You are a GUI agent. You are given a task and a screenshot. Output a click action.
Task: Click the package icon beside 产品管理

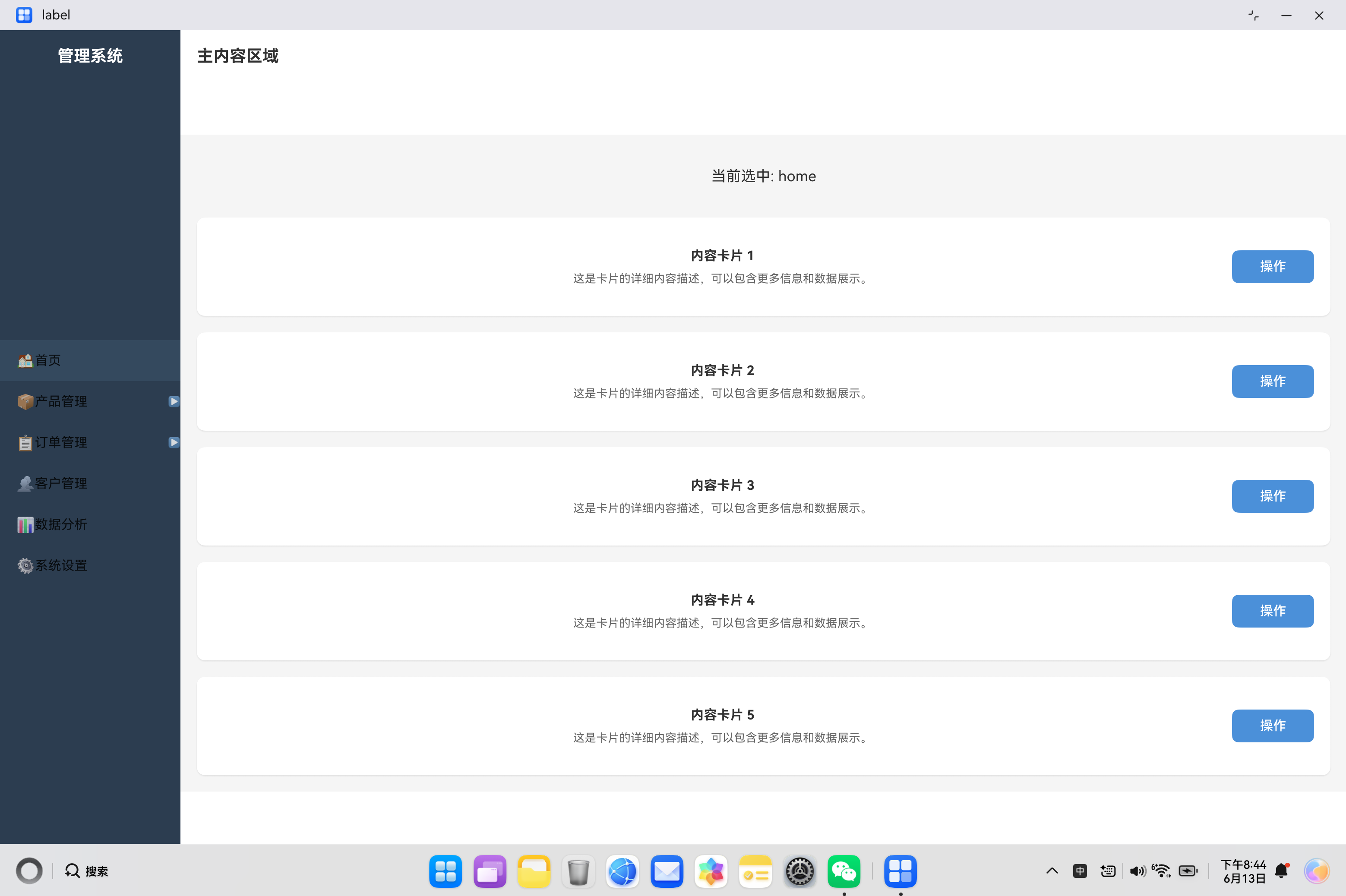tap(25, 402)
